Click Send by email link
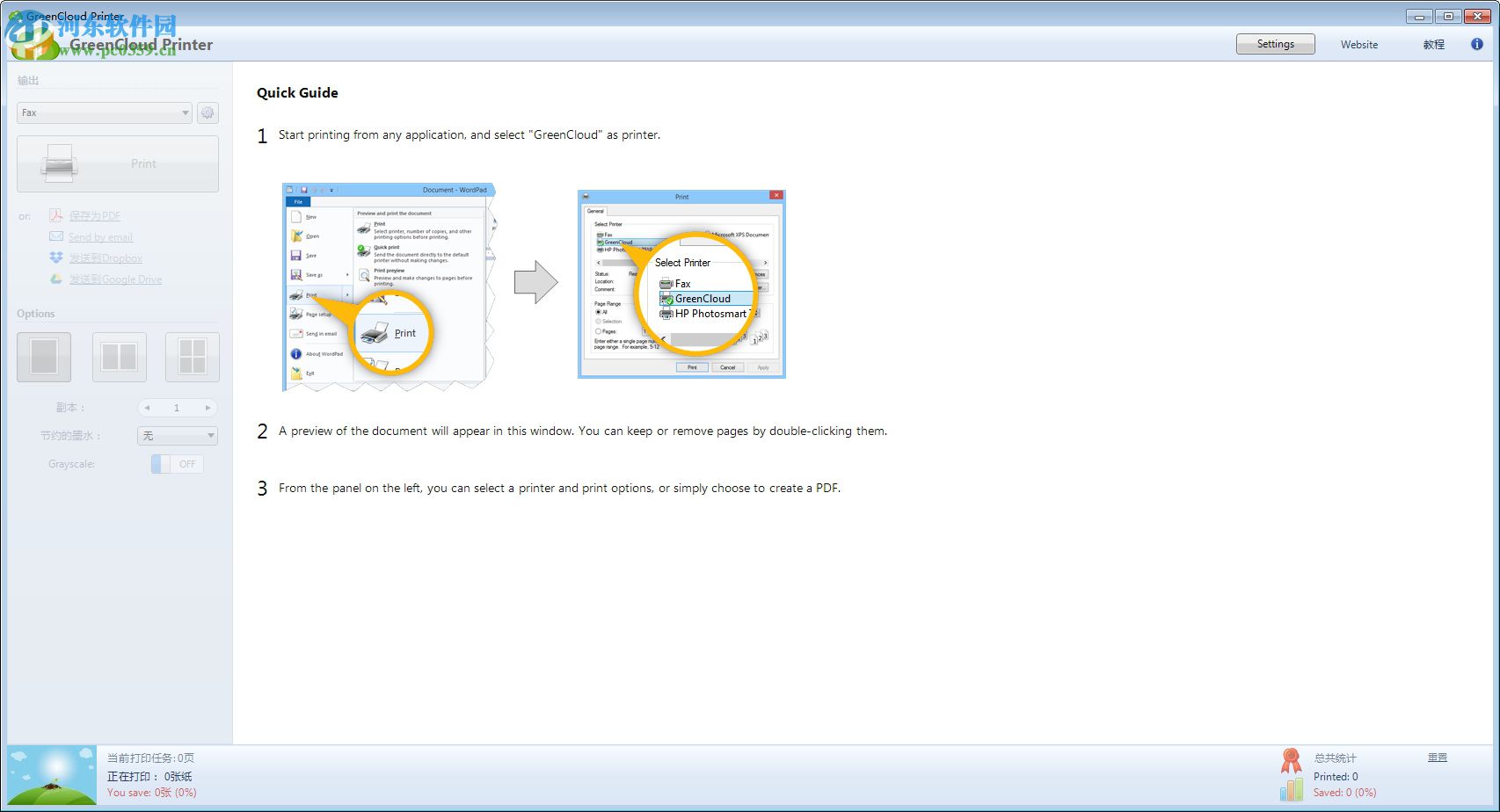Screen dimensions: 1500x812 point(101,237)
